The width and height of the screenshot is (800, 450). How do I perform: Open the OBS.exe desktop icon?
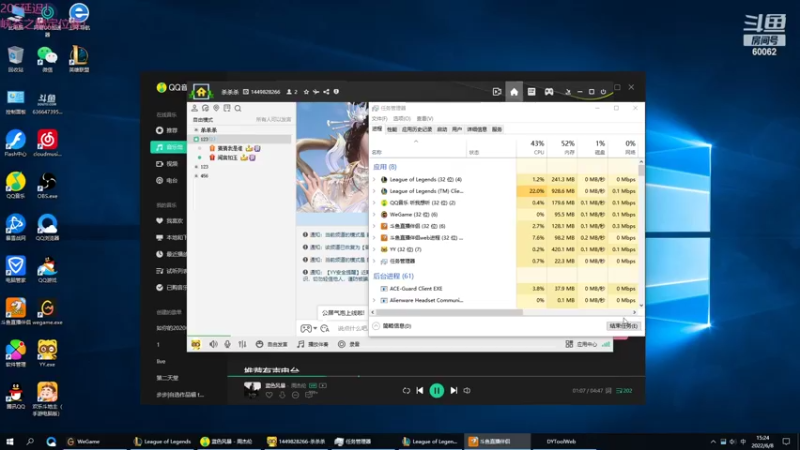47,186
